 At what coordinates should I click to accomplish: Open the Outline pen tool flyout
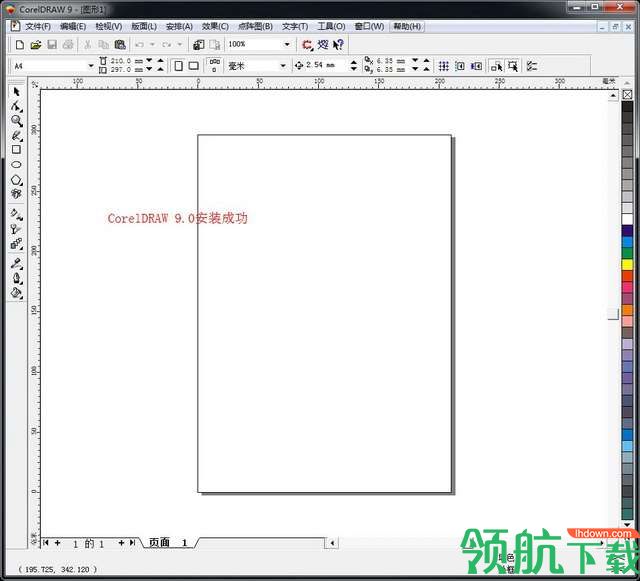click(x=16, y=278)
